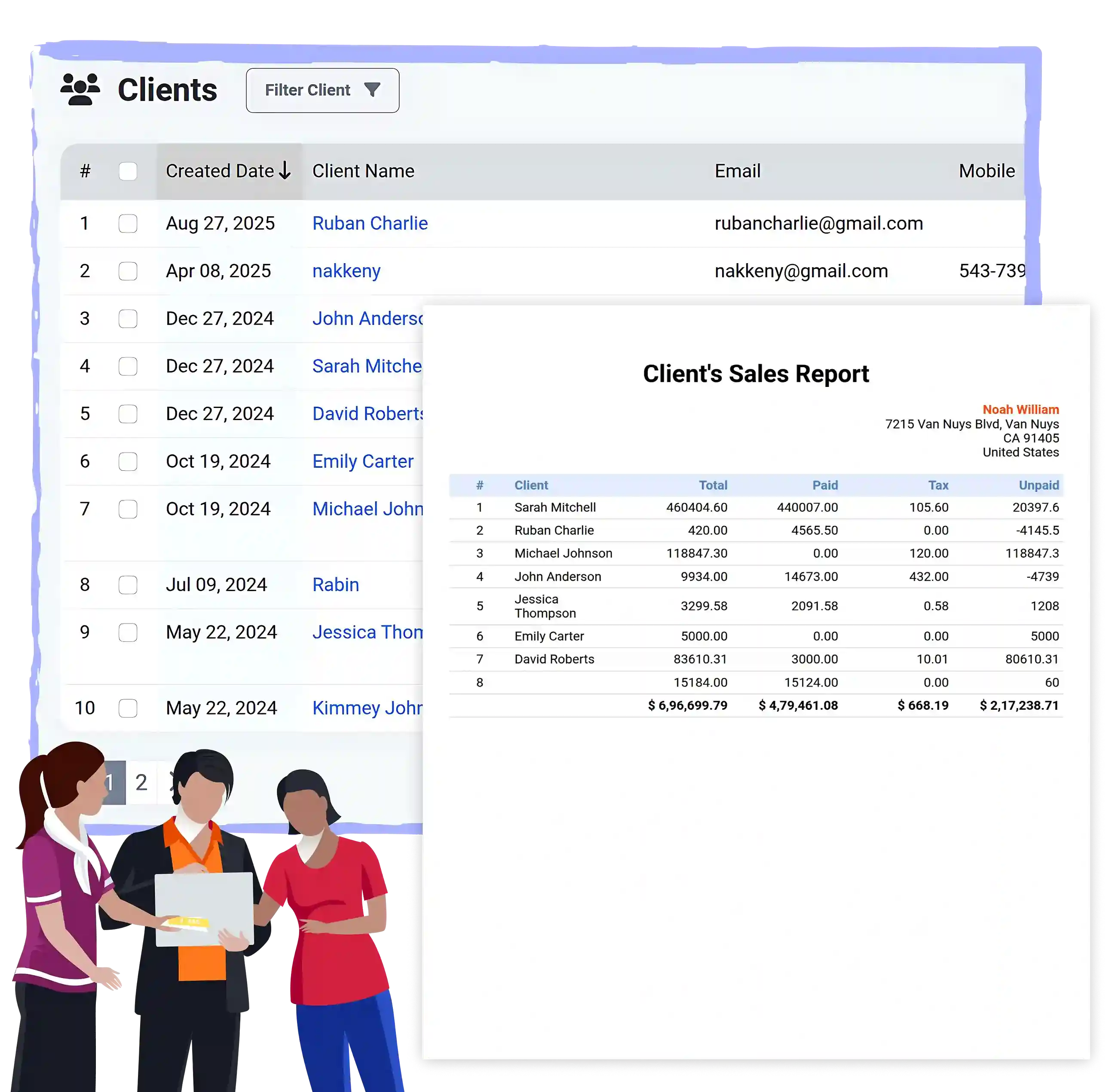
Task: Click the sort arrow next to Created Date
Action: click(285, 170)
